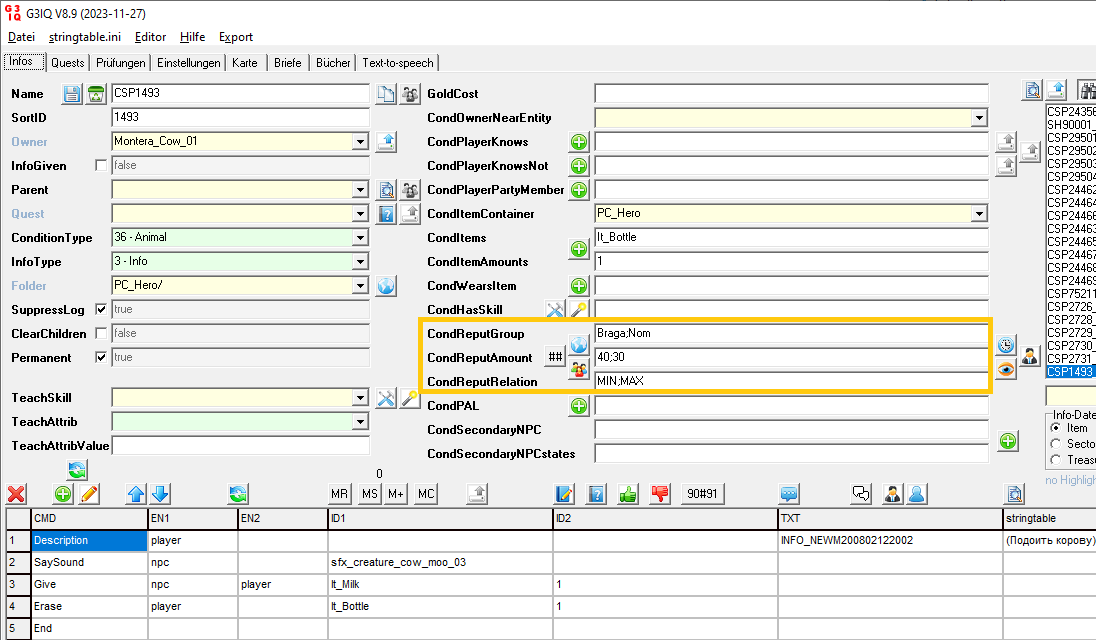Open the Owner dropdown showing Montera_Cow_01
The height and width of the screenshot is (640, 1096).
click(360, 142)
